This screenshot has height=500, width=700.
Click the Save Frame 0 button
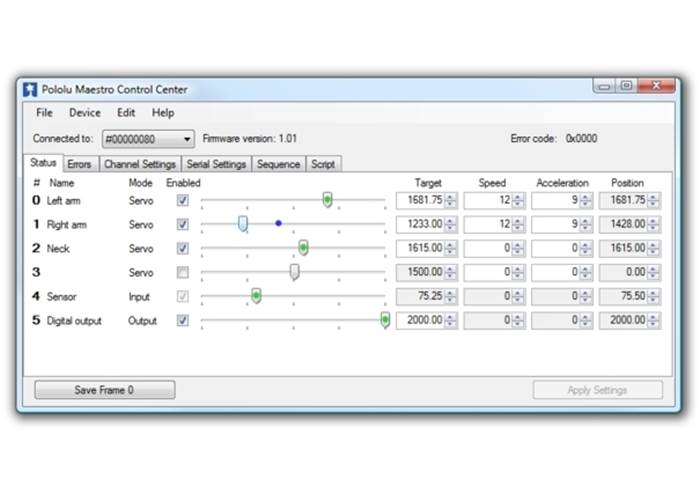(104, 390)
